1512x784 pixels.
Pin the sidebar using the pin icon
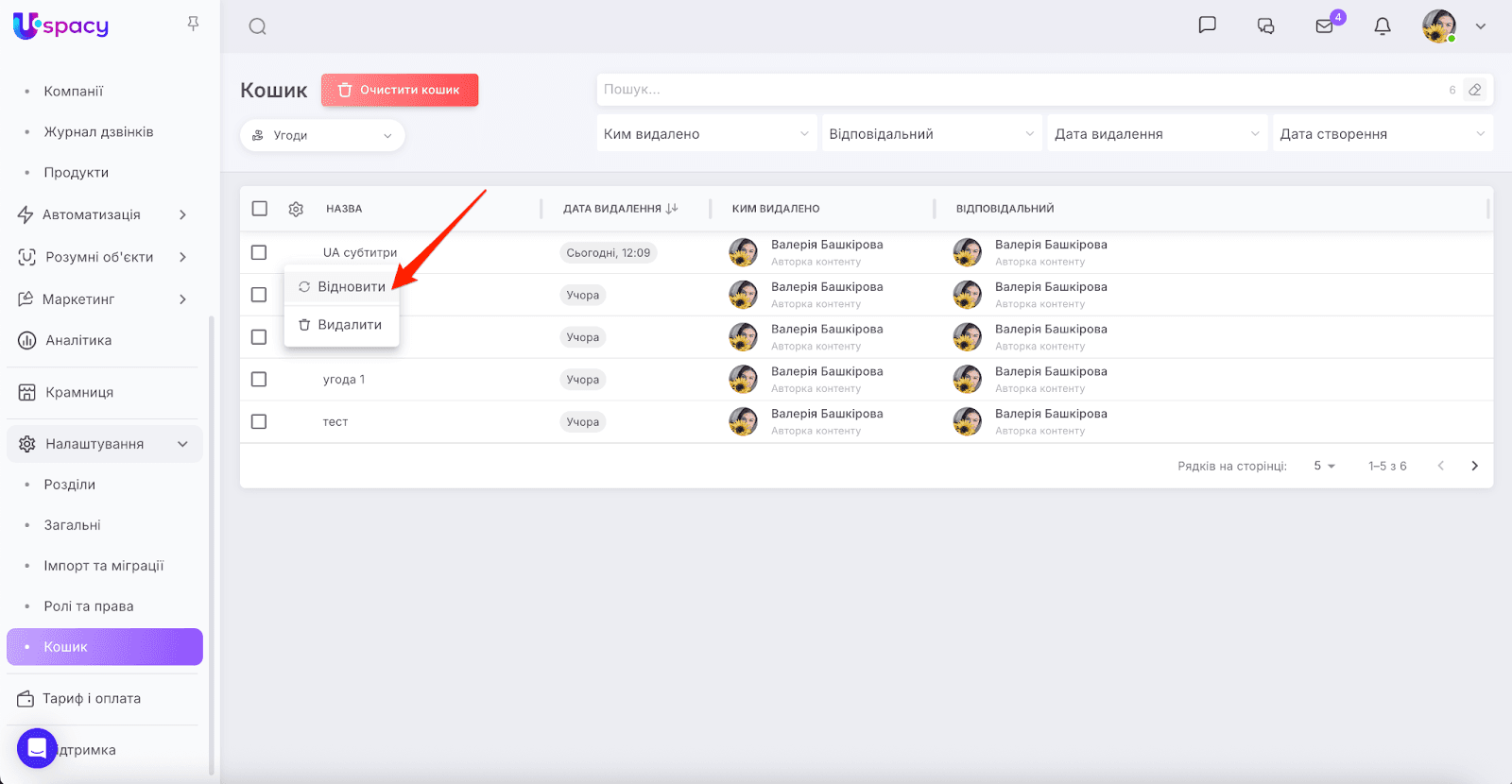(193, 24)
